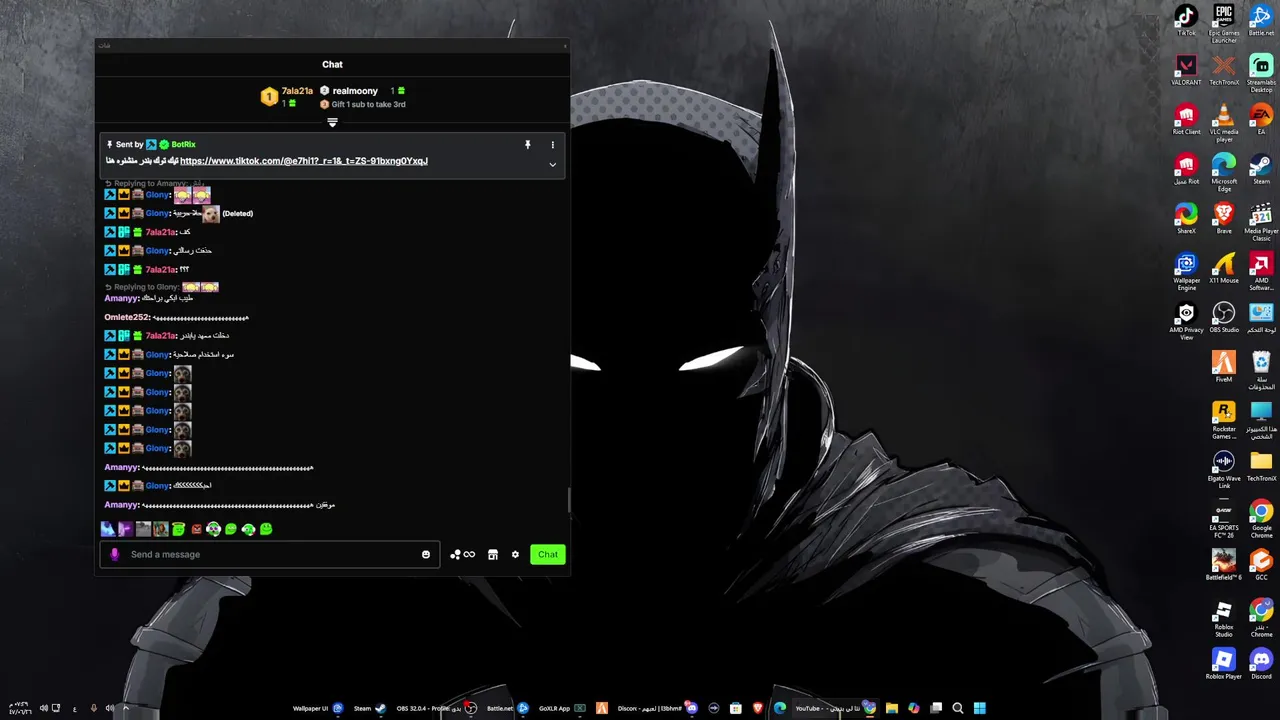Open Brave desktop shortcut
1280x720 pixels.
coord(1224,219)
